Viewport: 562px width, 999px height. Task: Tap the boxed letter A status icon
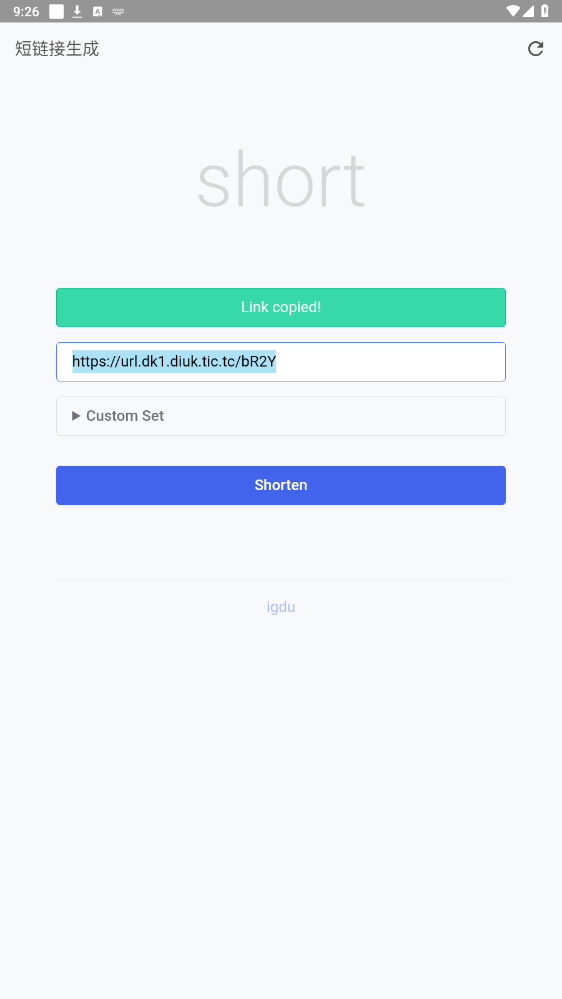click(97, 11)
